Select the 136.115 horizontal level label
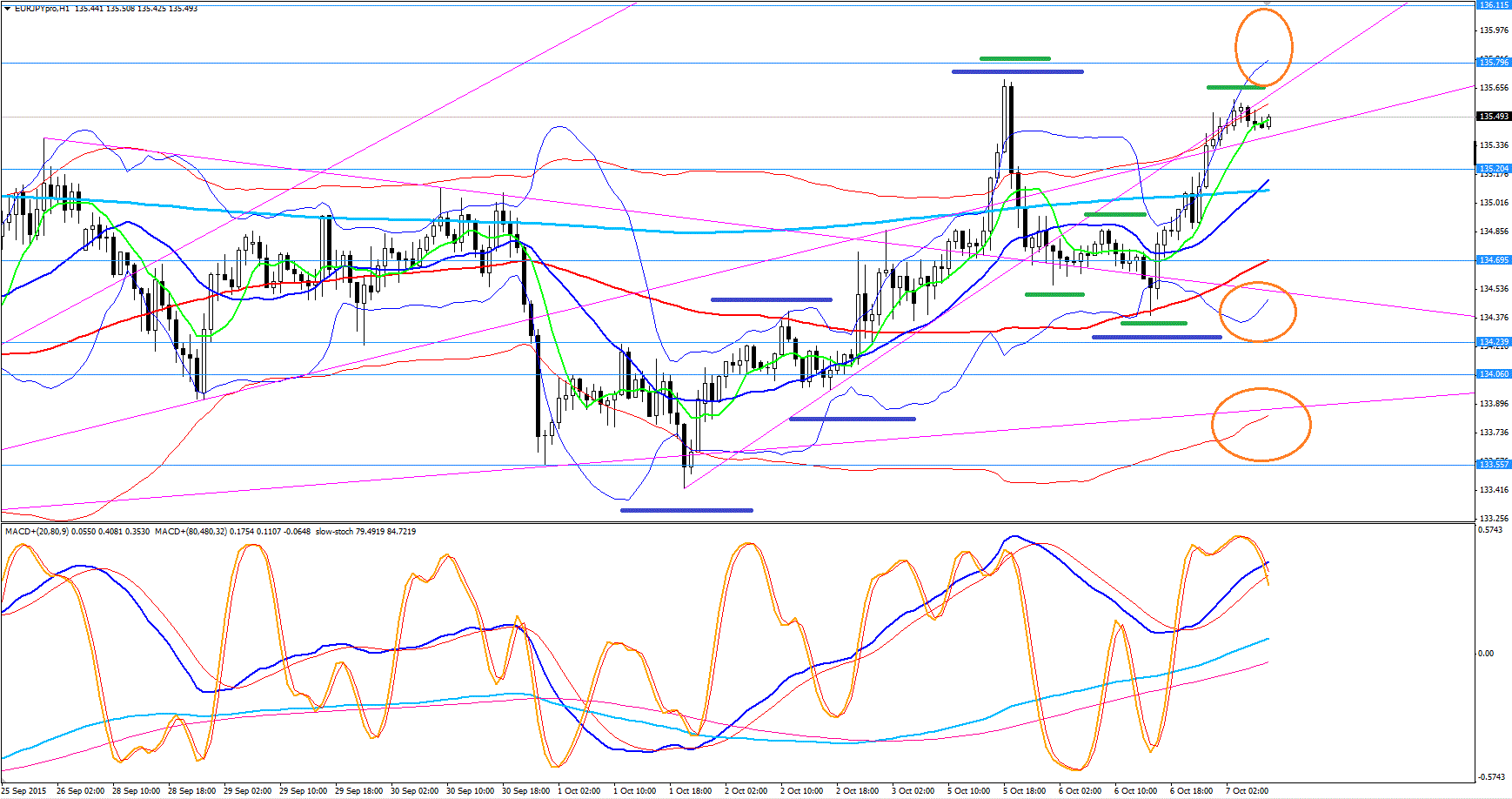This screenshot has height=799, width=1512. tap(1494, 5)
